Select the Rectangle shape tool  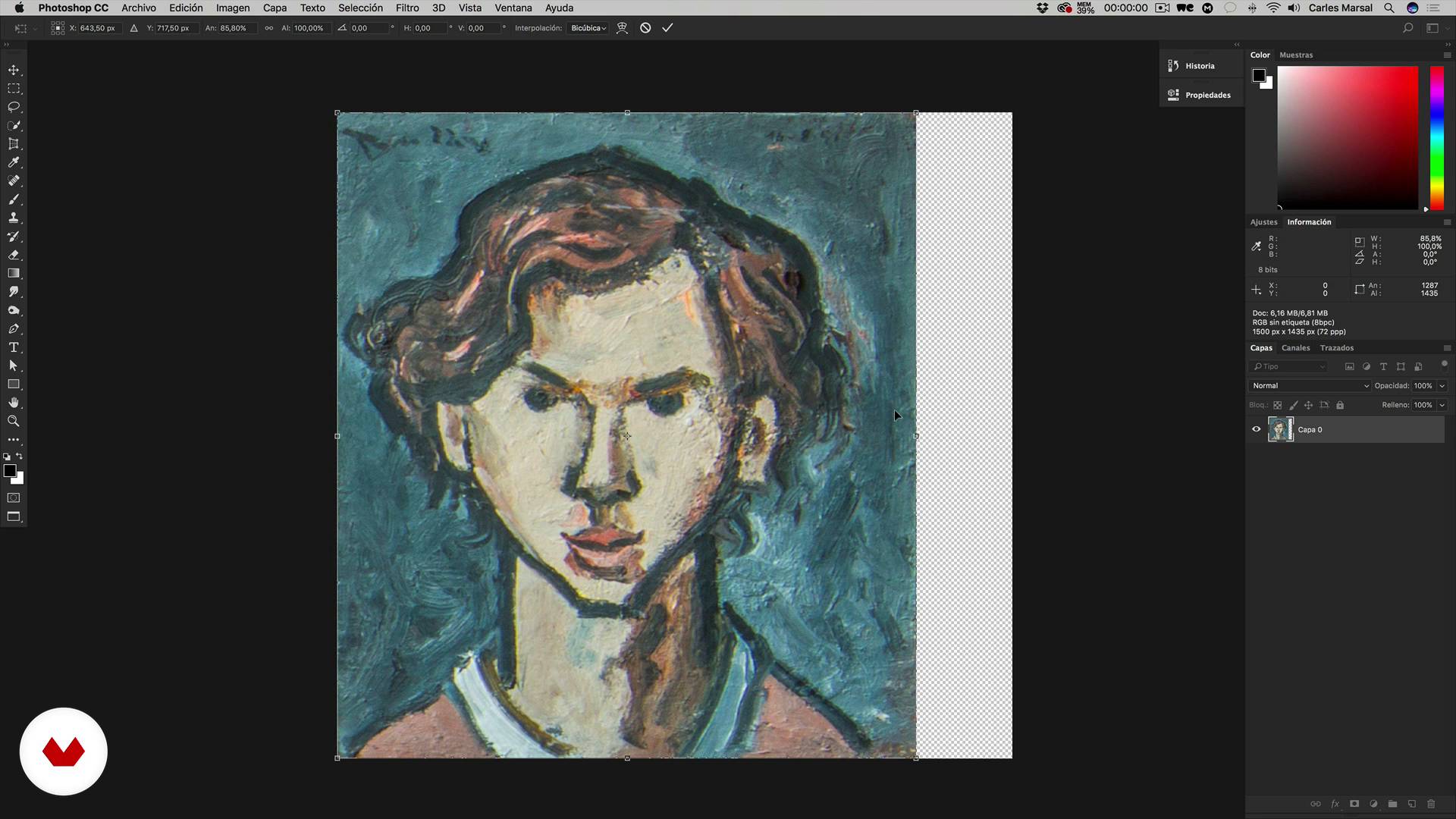[14, 384]
